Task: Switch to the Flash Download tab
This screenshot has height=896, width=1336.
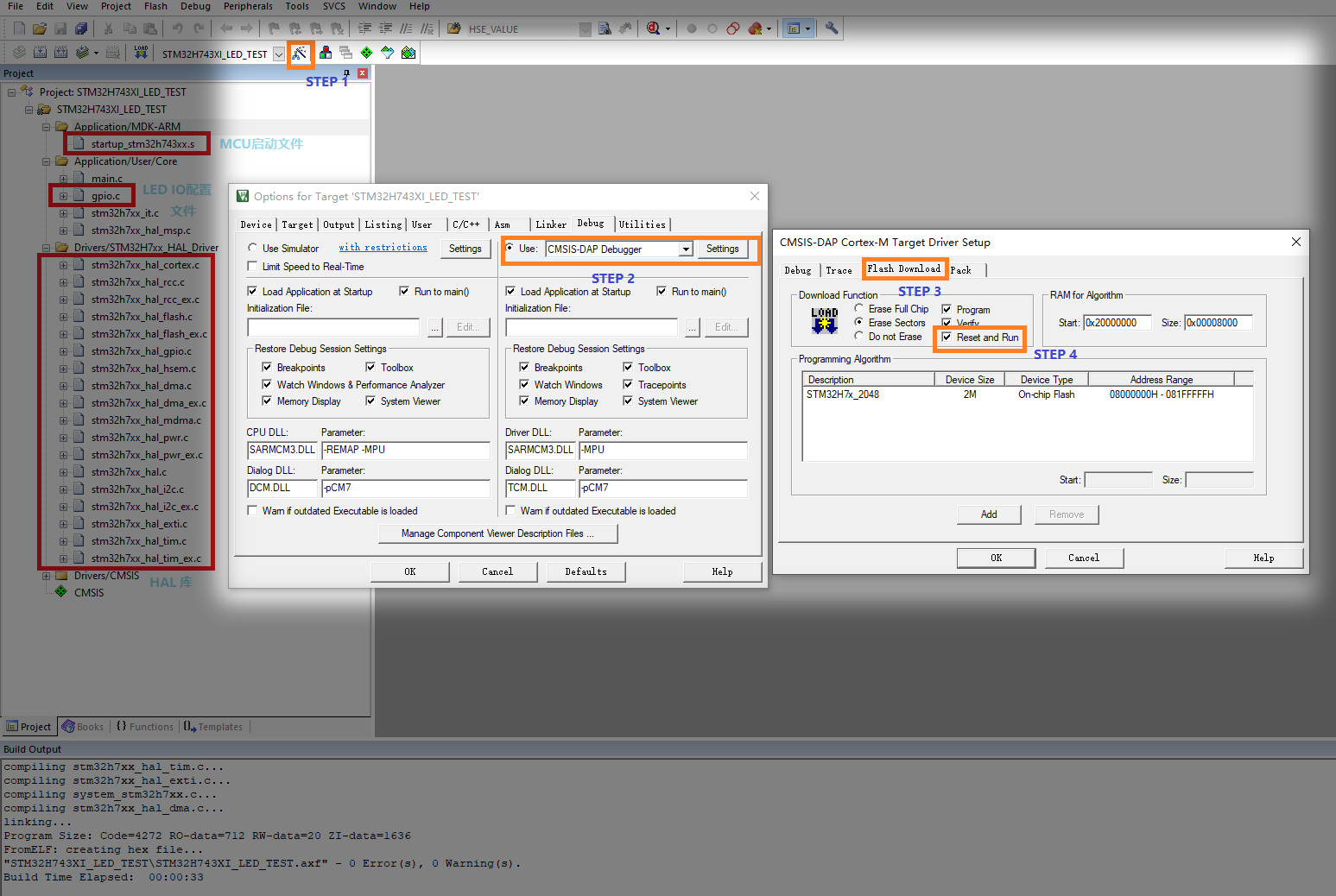Action: 904,269
